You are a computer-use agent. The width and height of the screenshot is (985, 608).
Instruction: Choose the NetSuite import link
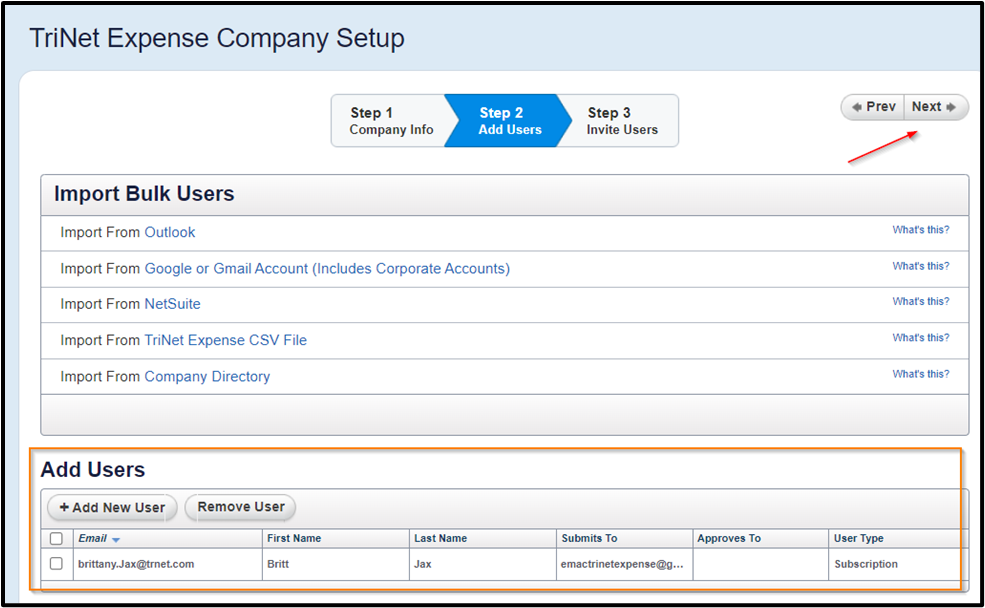(x=172, y=304)
